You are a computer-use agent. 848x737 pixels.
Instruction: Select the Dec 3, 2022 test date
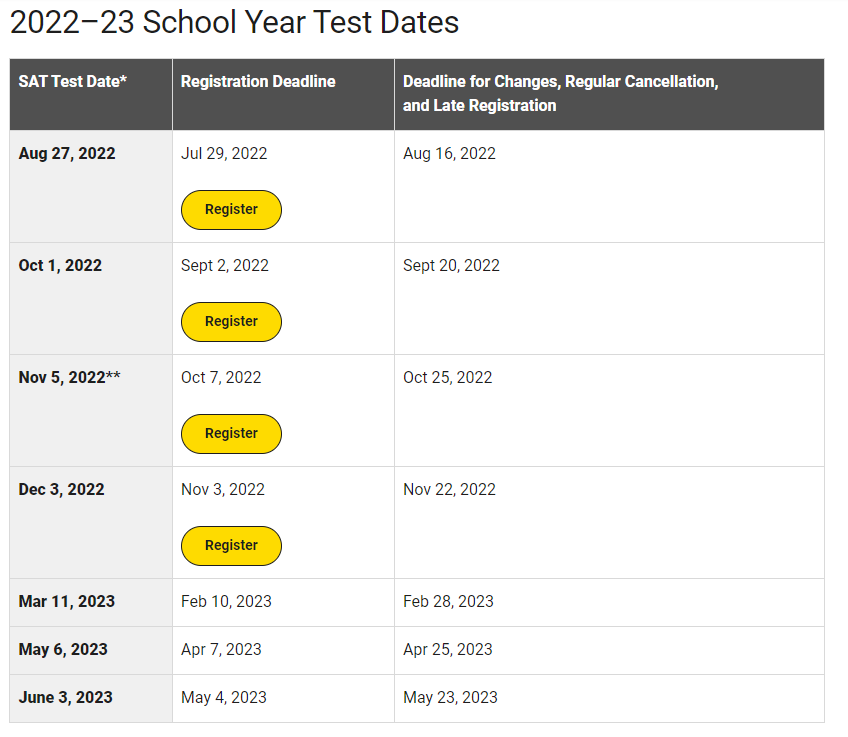click(x=61, y=490)
